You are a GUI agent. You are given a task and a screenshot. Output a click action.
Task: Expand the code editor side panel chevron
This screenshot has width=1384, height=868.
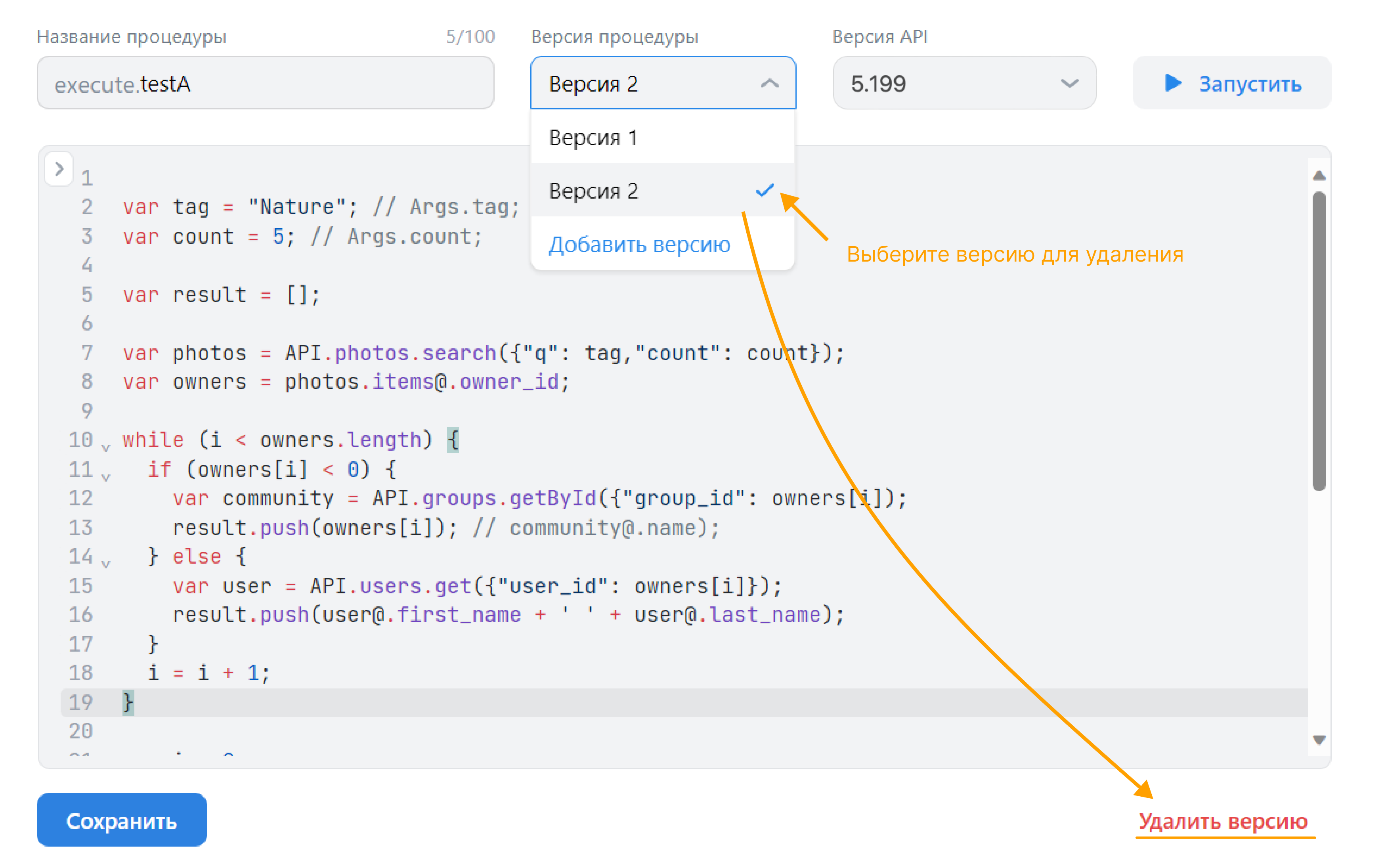click(x=59, y=169)
